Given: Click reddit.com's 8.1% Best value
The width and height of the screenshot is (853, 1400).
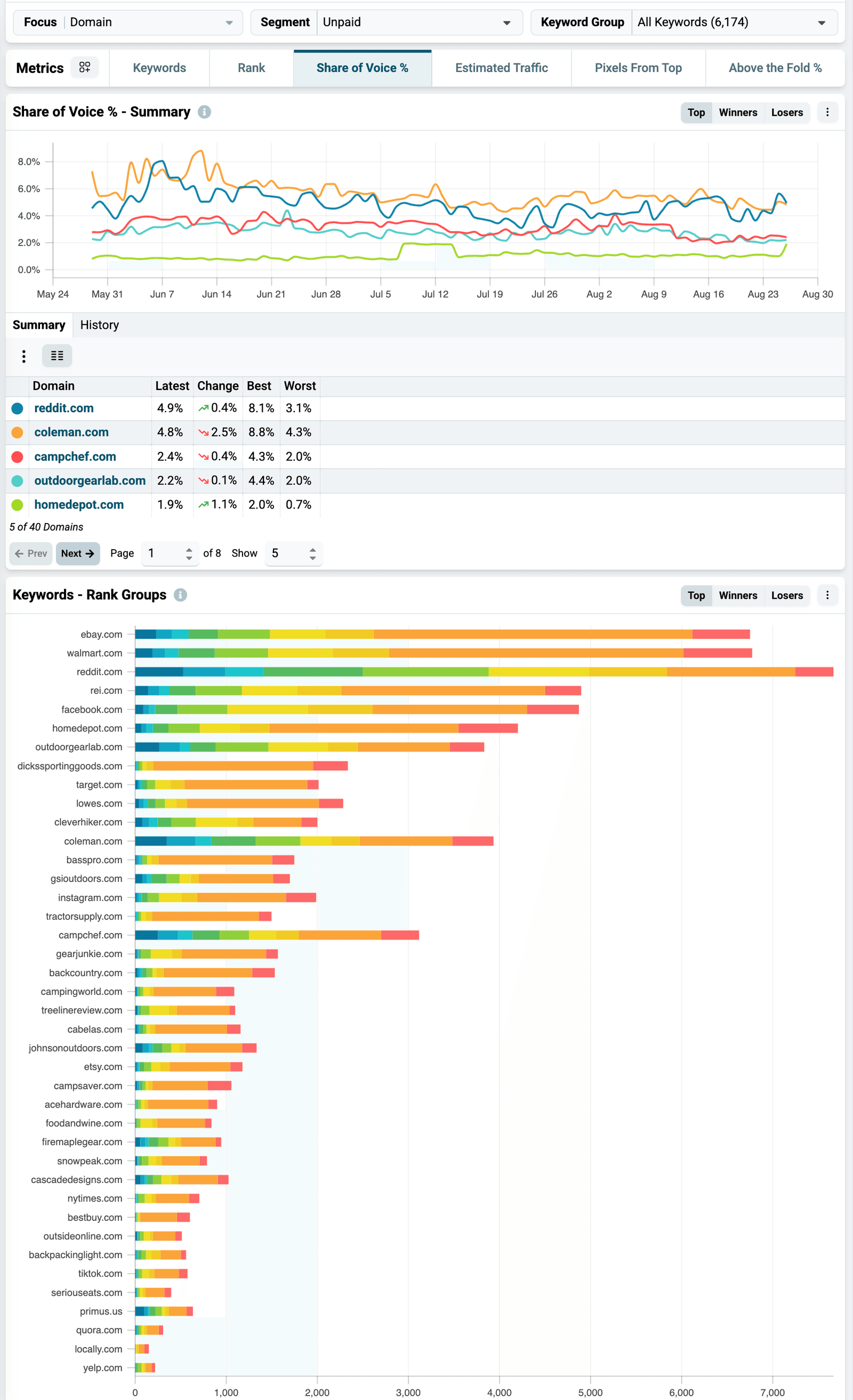Looking at the screenshot, I should point(261,408).
